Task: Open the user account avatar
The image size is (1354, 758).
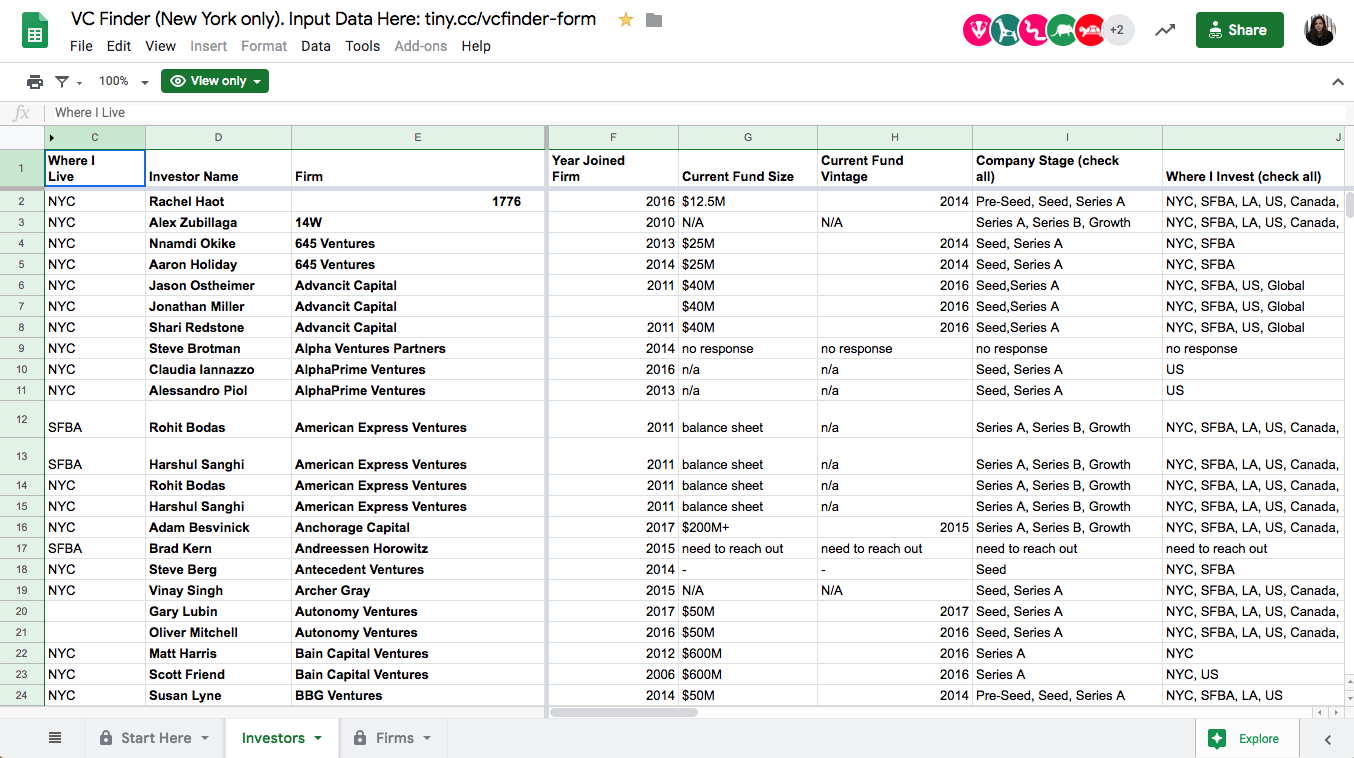Action: coord(1320,30)
